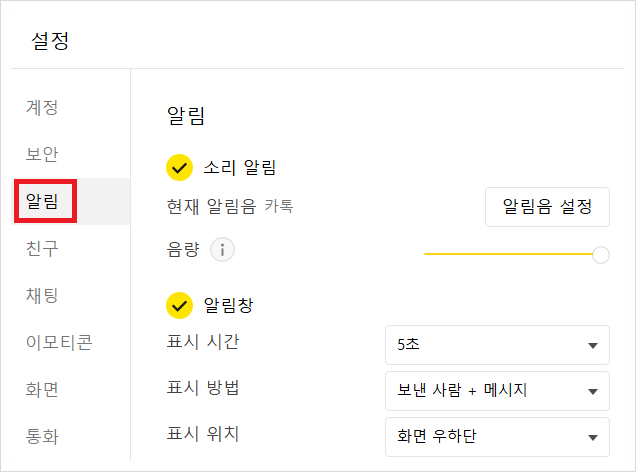Switch to the 화면 tab
The image size is (636, 472).
click(42, 389)
